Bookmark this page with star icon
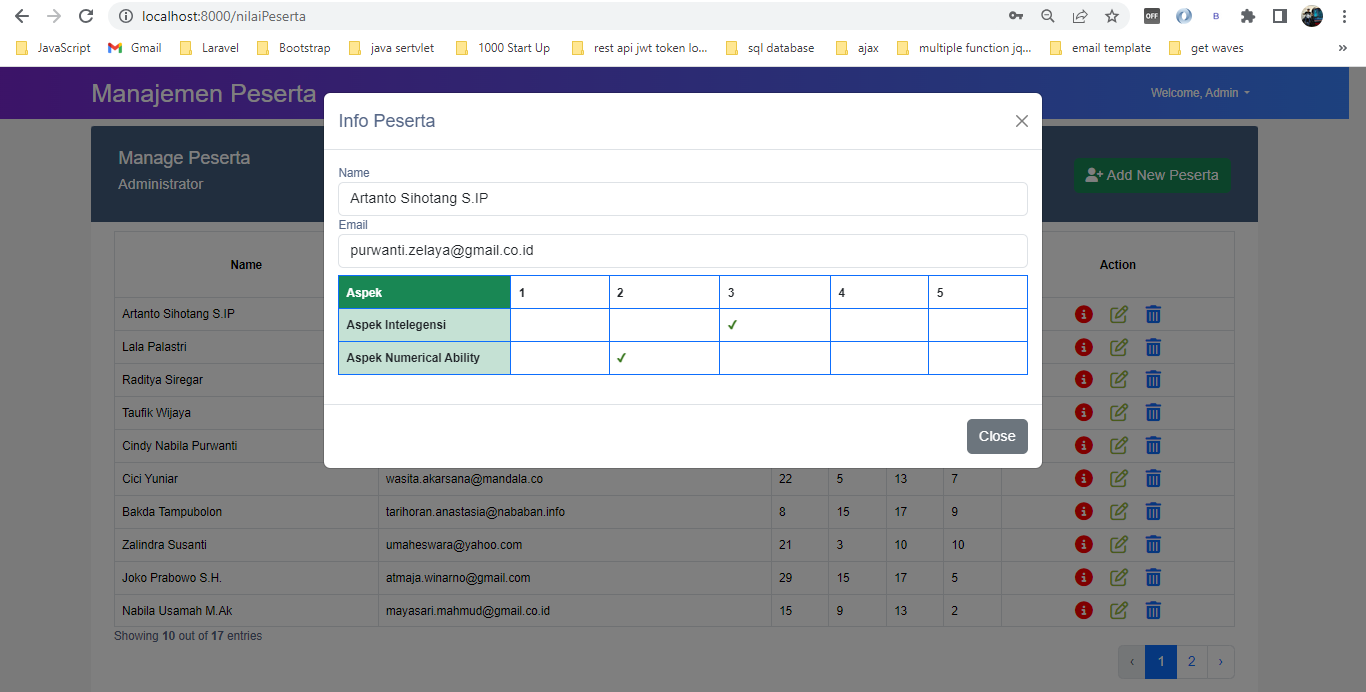 (x=1112, y=16)
